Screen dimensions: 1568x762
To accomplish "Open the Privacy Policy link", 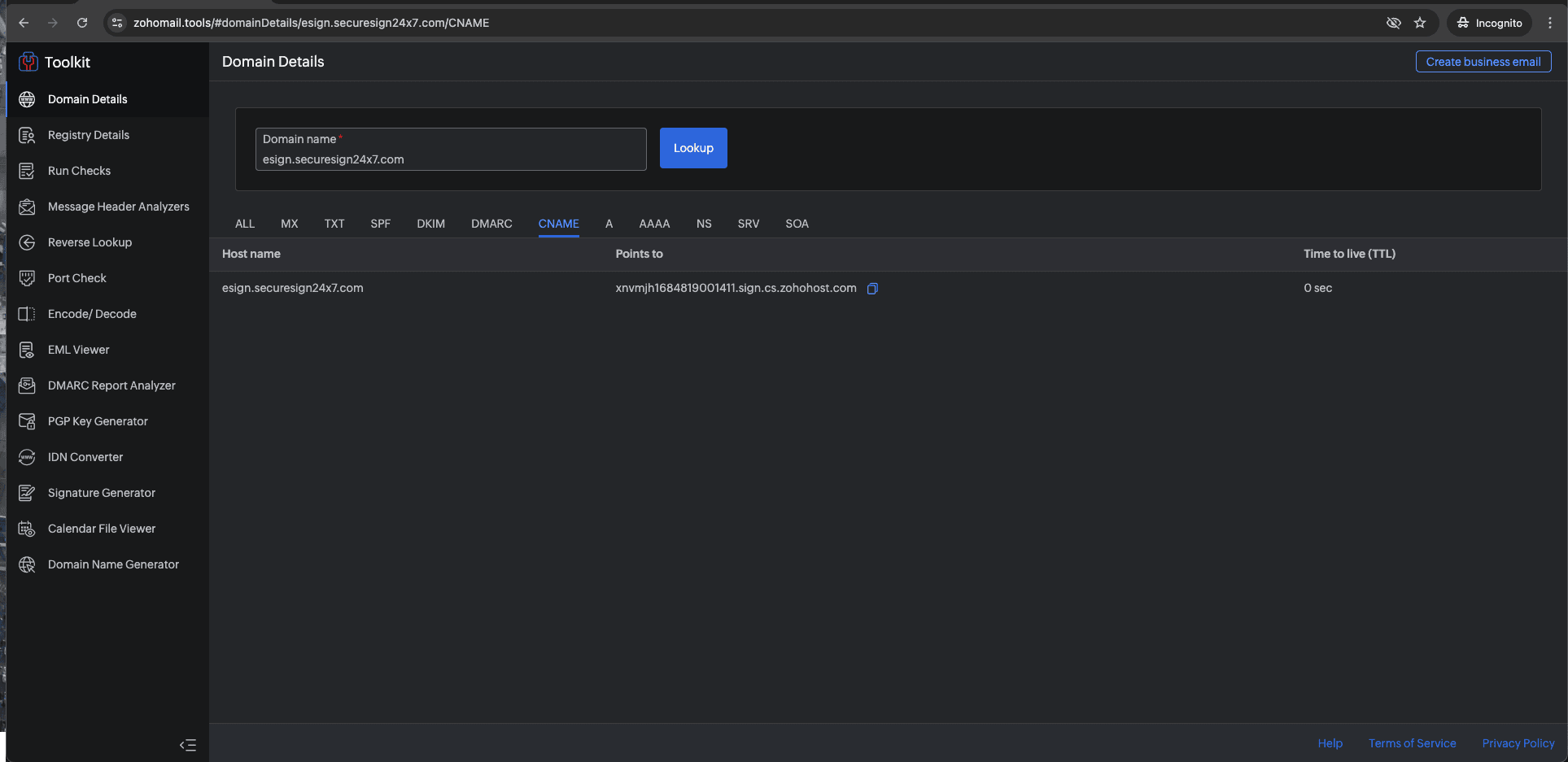I will coord(1518,743).
